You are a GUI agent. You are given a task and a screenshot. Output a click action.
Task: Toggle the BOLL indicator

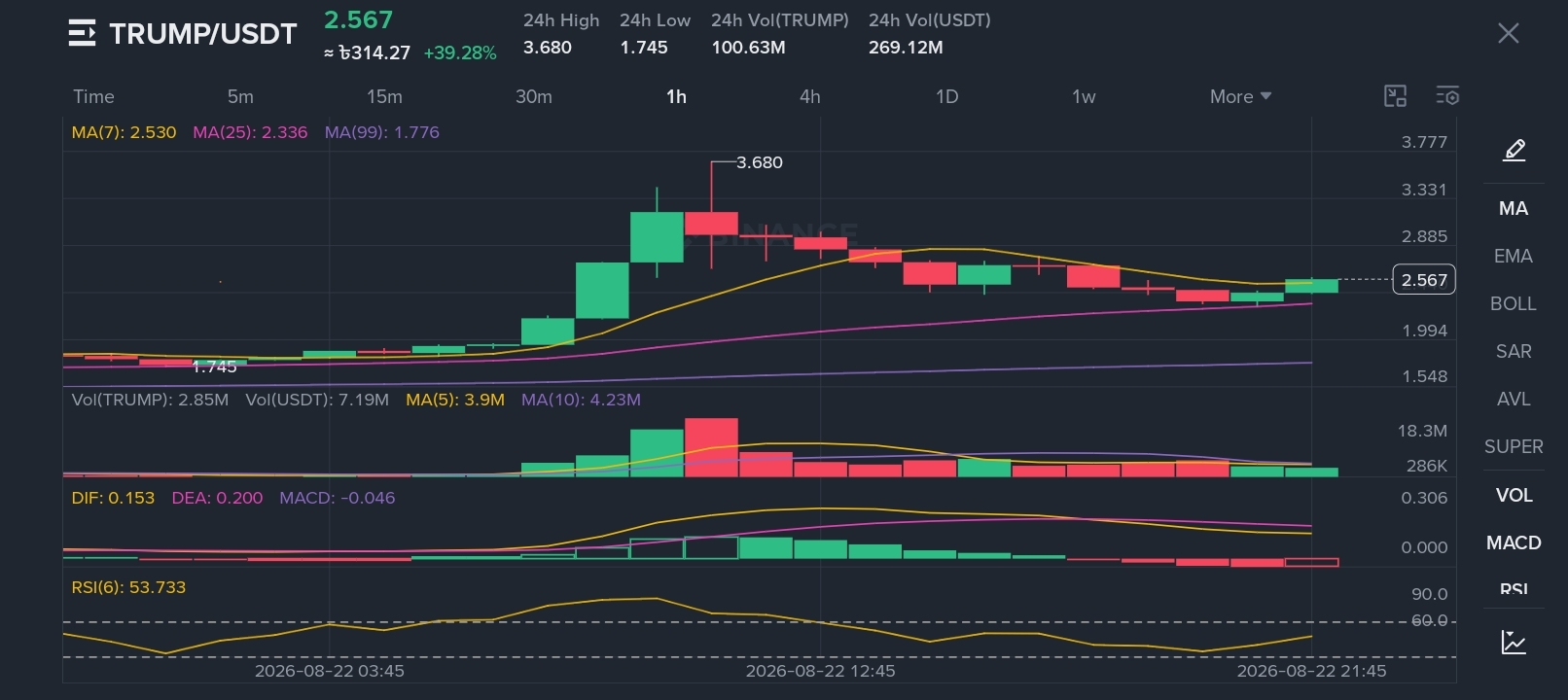(x=1514, y=303)
